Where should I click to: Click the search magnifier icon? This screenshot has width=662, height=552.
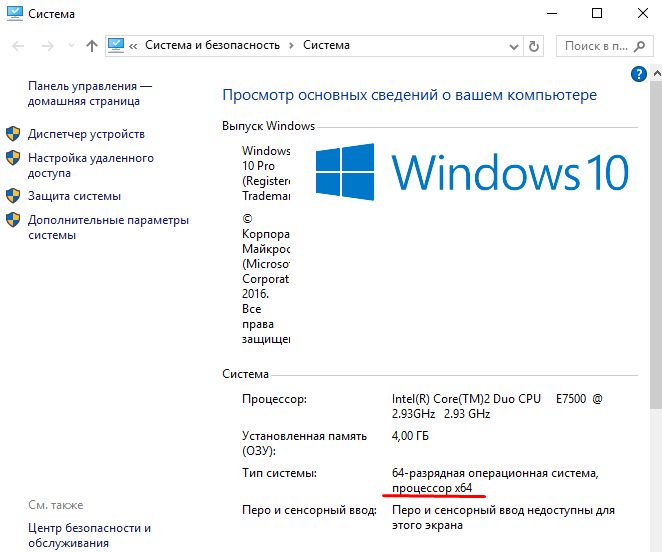point(640,46)
